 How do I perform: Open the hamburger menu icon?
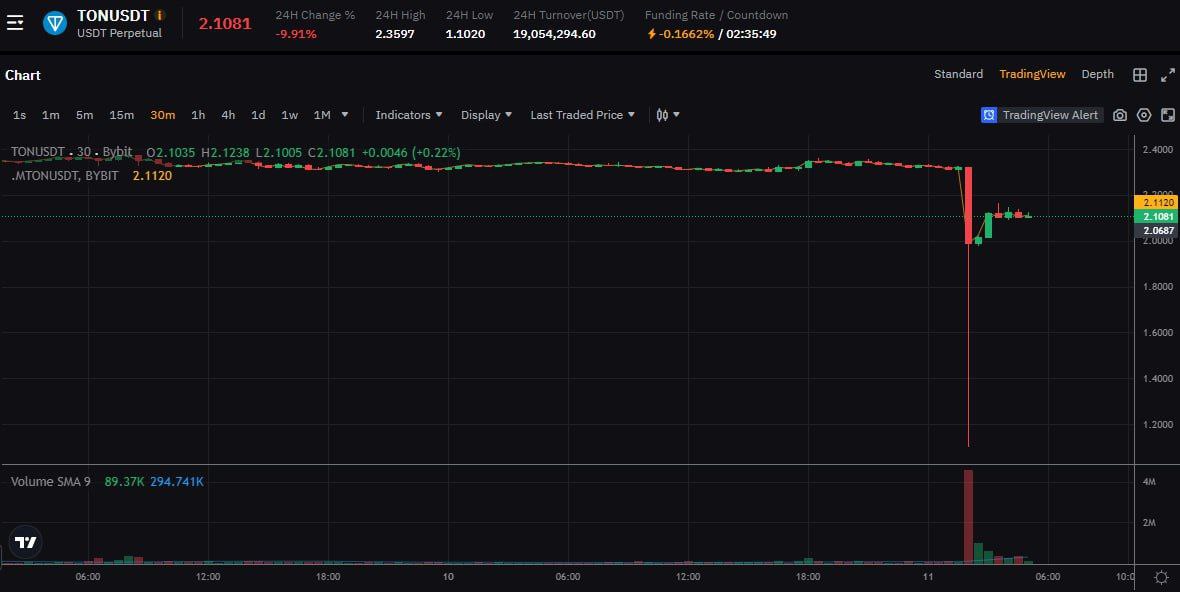tap(14, 22)
